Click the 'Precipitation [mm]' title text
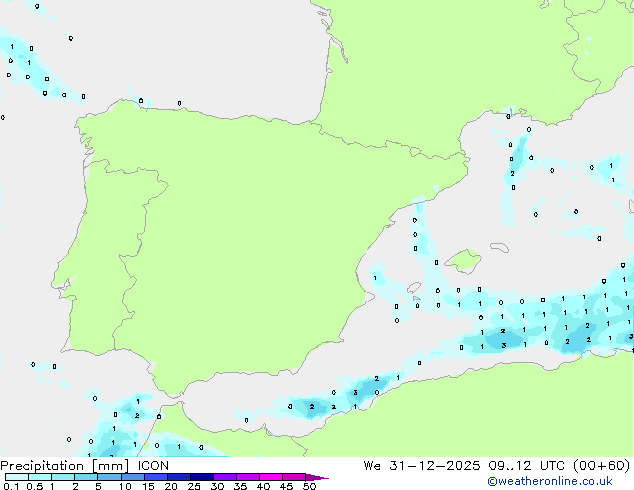The width and height of the screenshot is (634, 490). (x=65, y=466)
